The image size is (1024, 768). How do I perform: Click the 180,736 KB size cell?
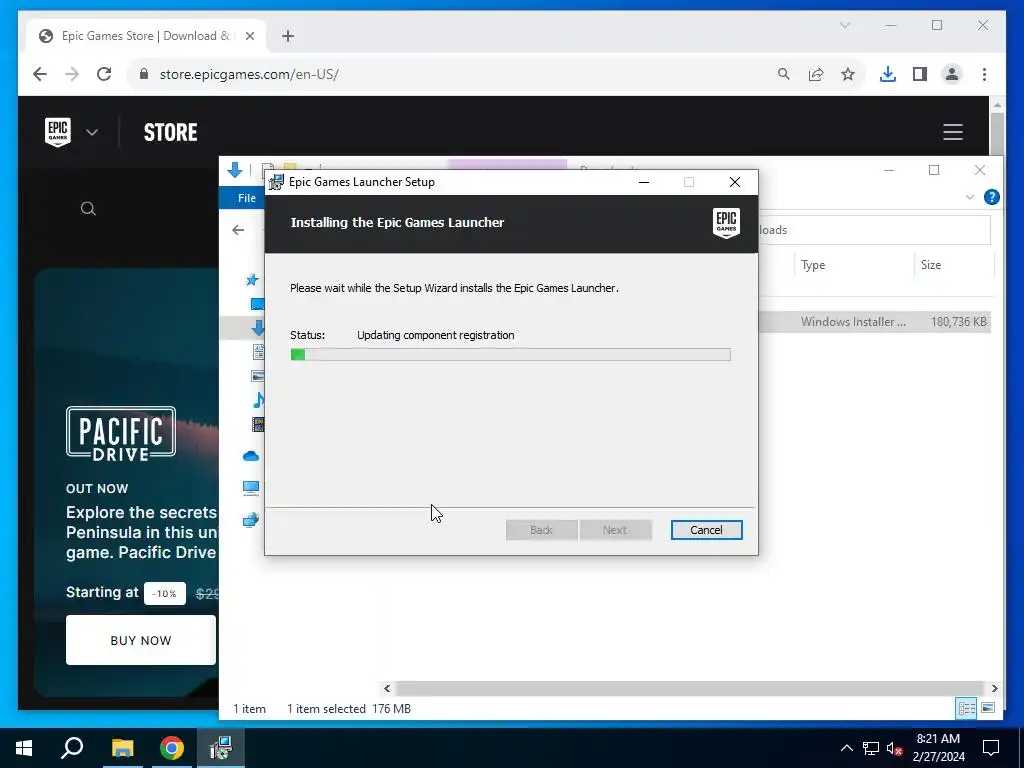958,321
